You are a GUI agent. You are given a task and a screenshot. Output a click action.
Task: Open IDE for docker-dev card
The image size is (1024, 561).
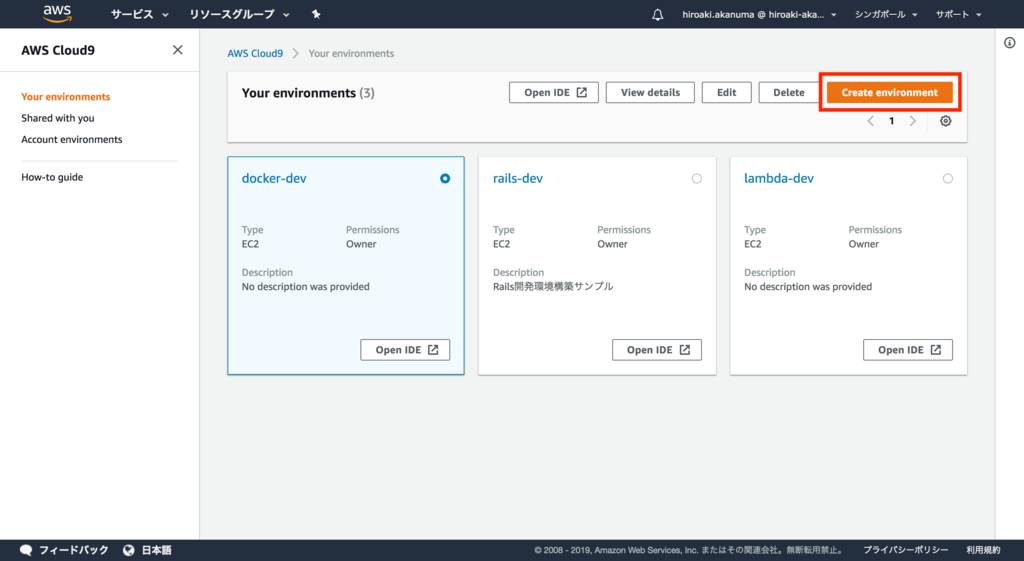tap(405, 350)
